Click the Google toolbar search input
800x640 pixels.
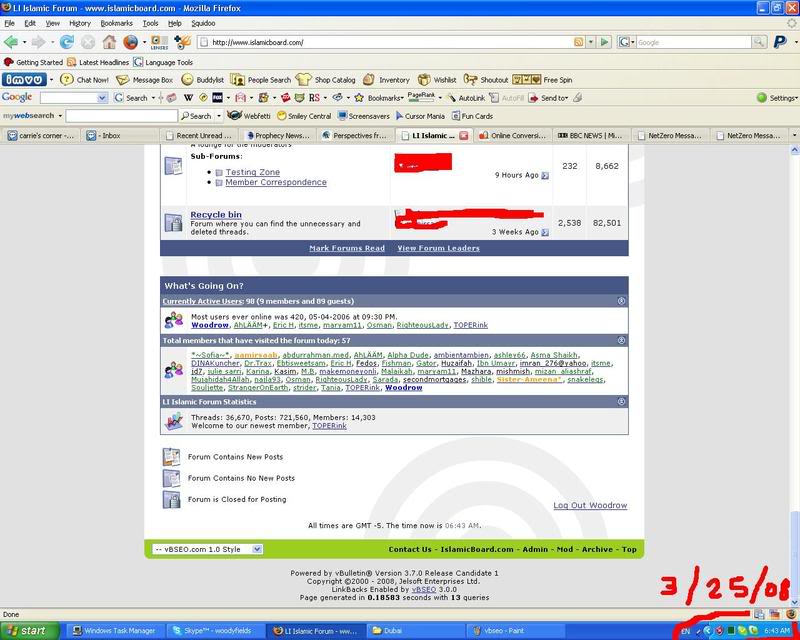click(x=73, y=97)
